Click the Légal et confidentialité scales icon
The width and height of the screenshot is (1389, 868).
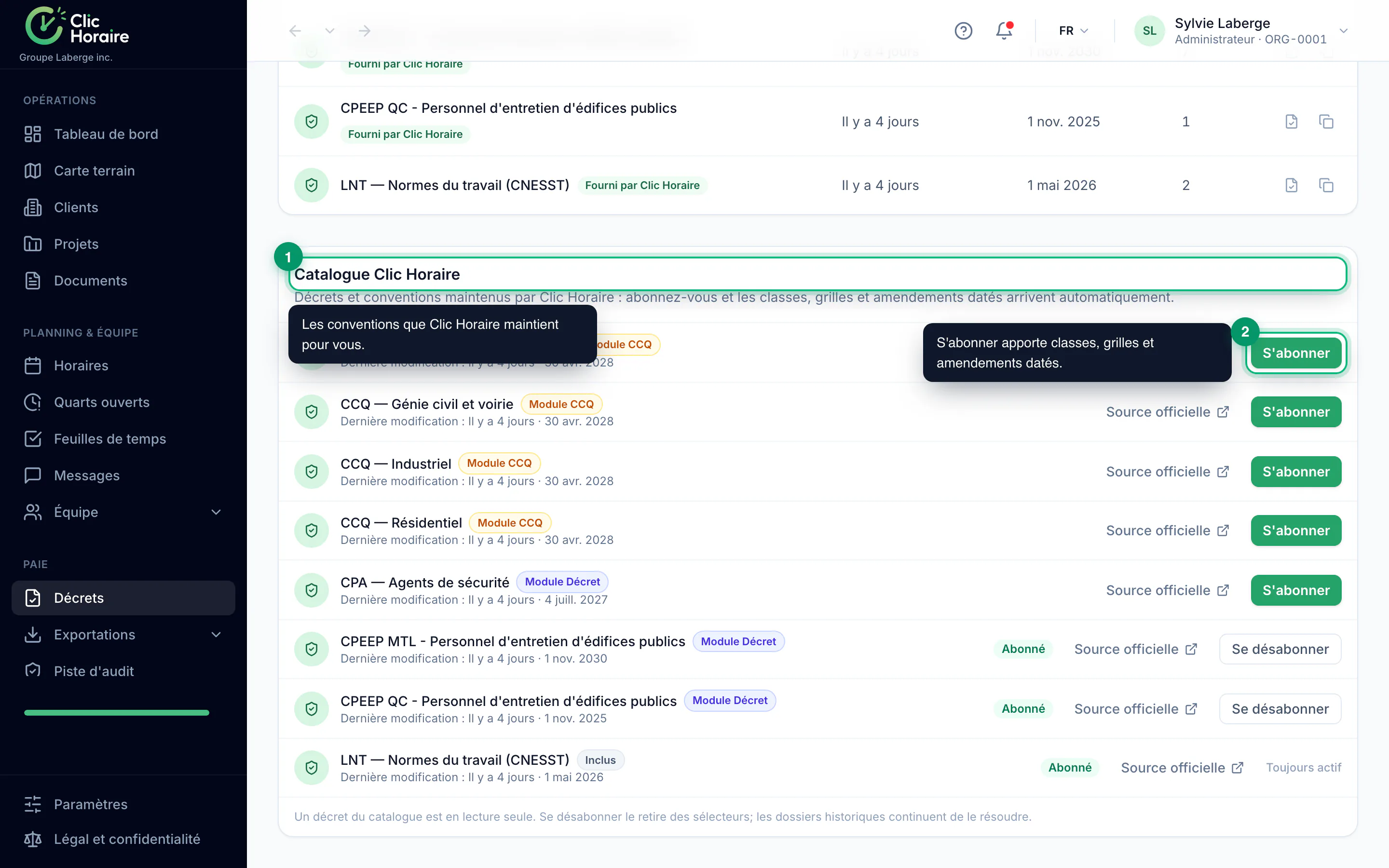click(33, 839)
